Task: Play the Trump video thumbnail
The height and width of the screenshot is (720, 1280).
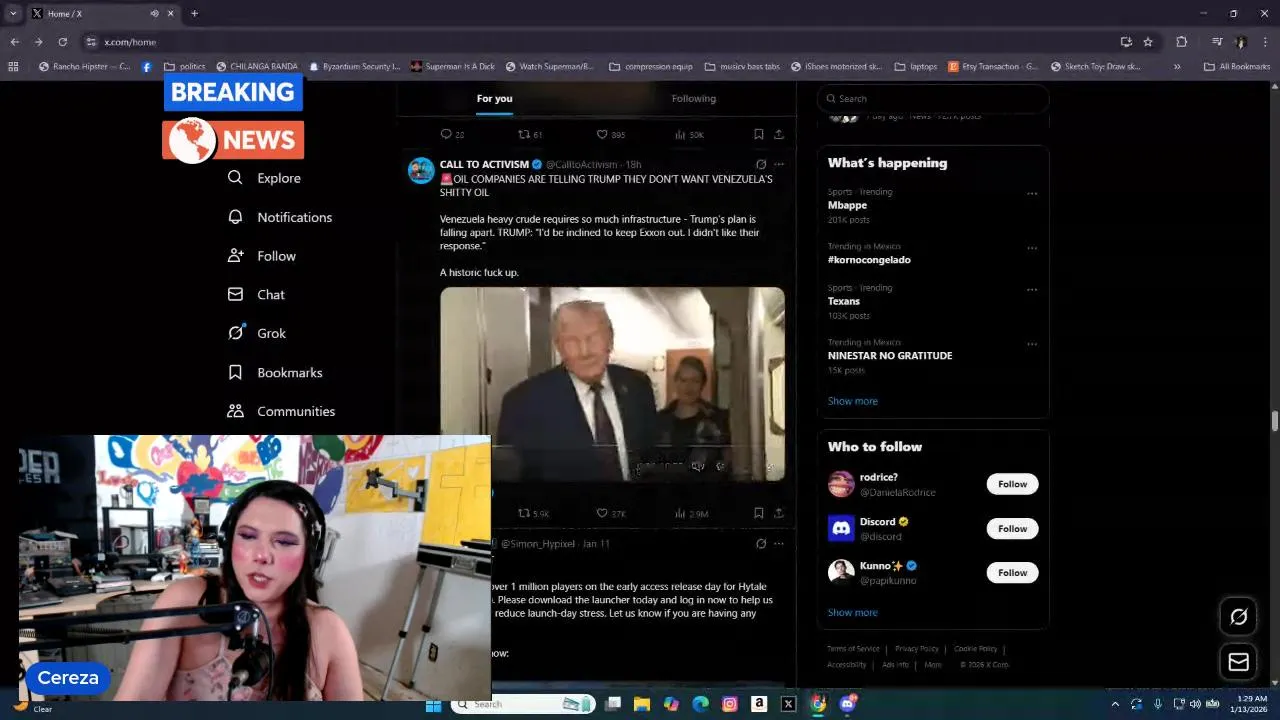Action: click(x=612, y=384)
